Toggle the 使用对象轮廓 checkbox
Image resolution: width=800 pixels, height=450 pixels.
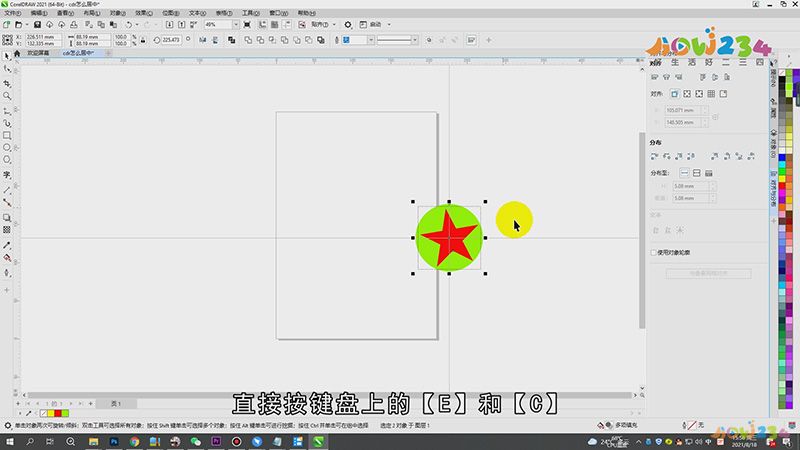pos(654,253)
